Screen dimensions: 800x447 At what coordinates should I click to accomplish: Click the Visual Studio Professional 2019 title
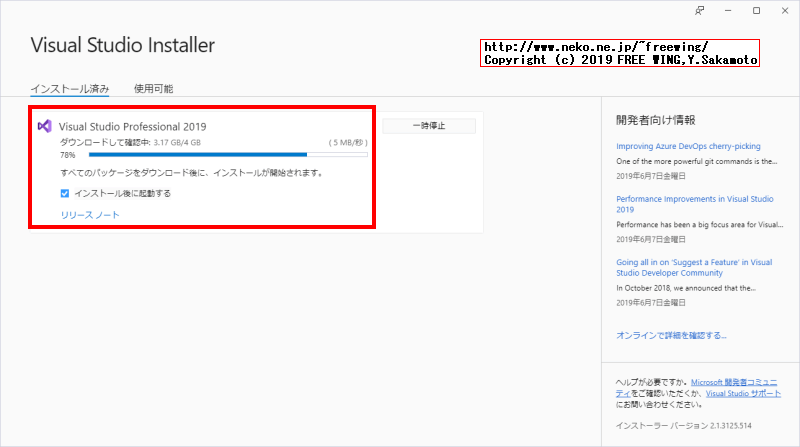pyautogui.click(x=133, y=127)
